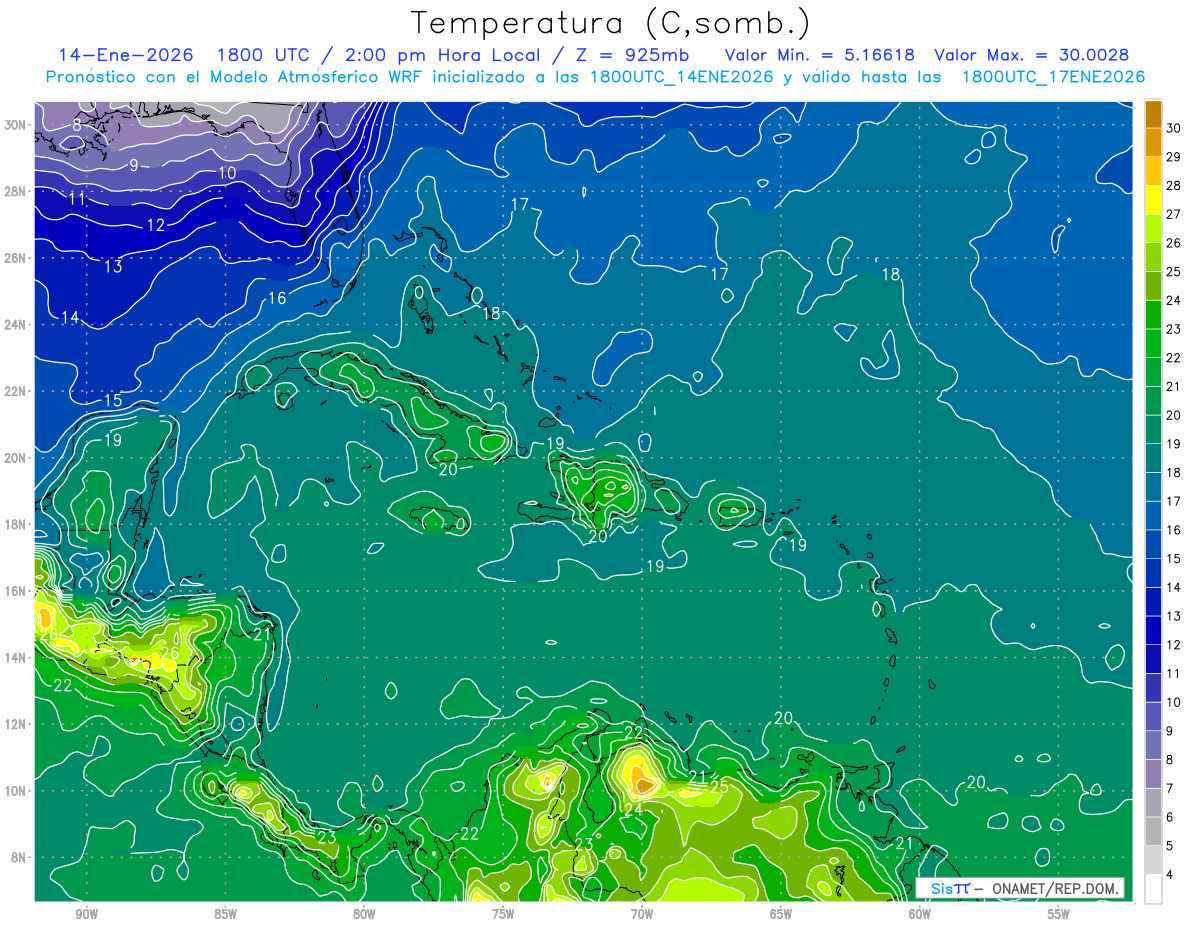
Task: Click the yellow color bar segment between 27 and 28
Action: tap(1153, 199)
